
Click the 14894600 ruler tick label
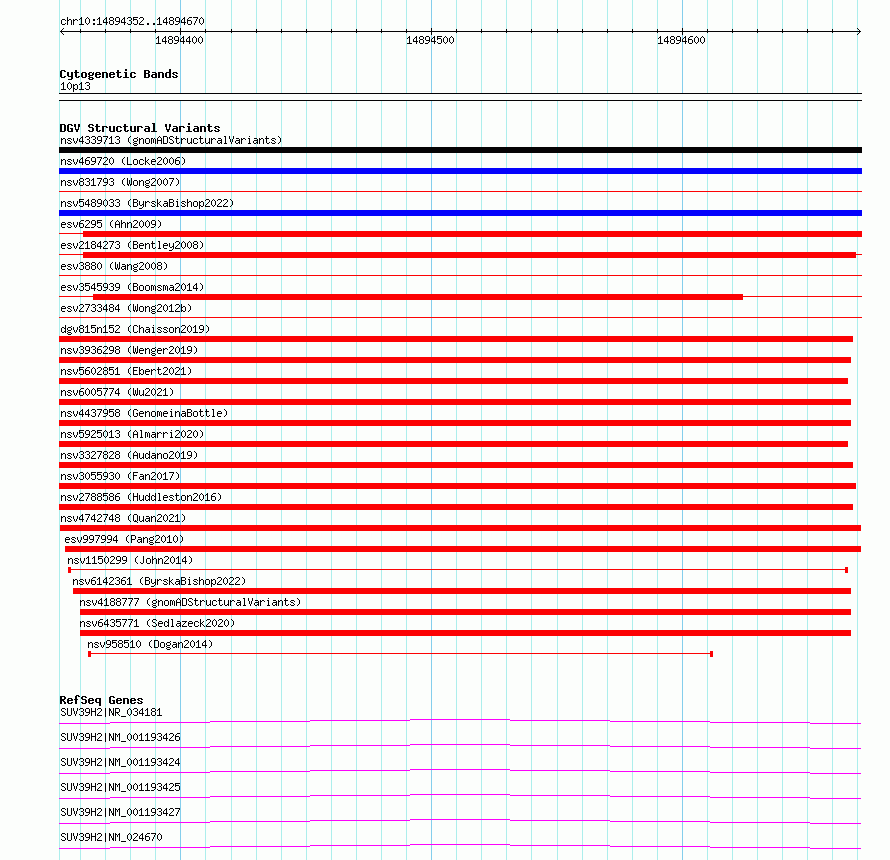tap(681, 40)
